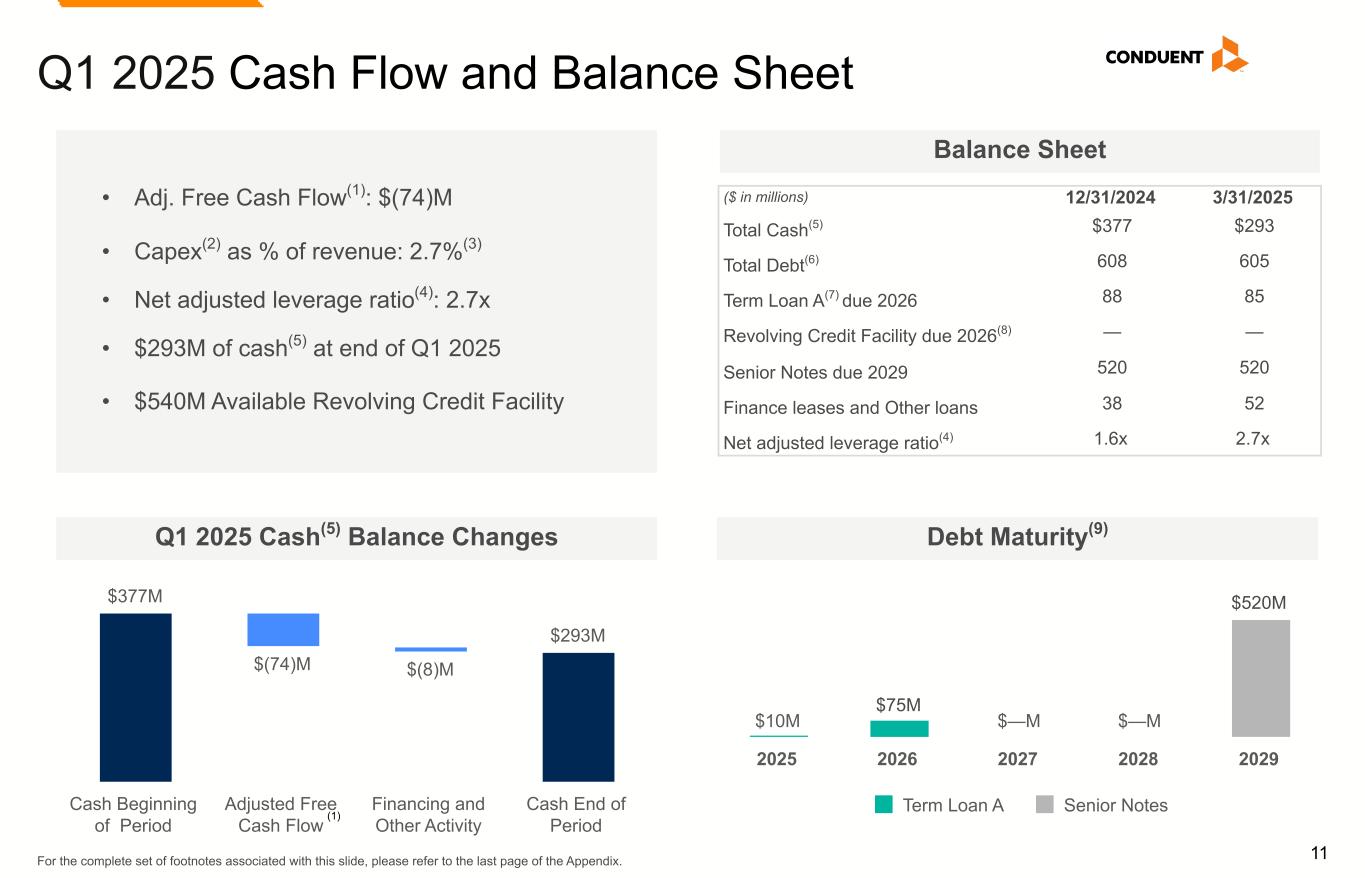Viewport: 1365px width, 878px height.
Task: Select the Senior Notes due 2029 row label
Action: click(x=815, y=372)
